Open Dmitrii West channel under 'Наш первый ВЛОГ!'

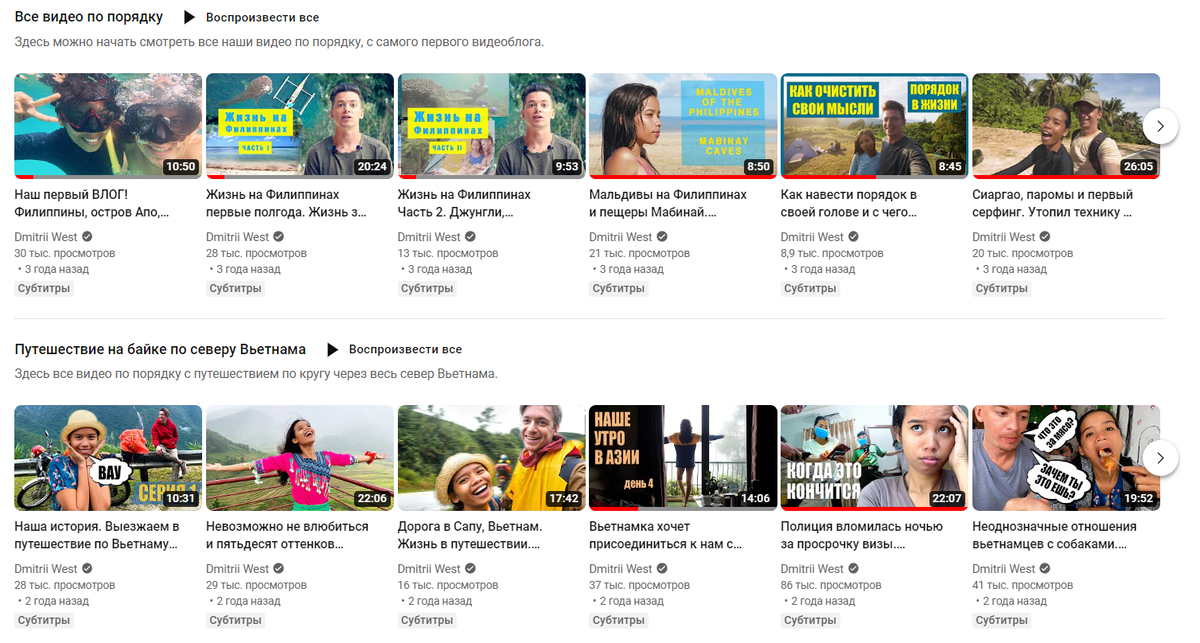point(46,237)
